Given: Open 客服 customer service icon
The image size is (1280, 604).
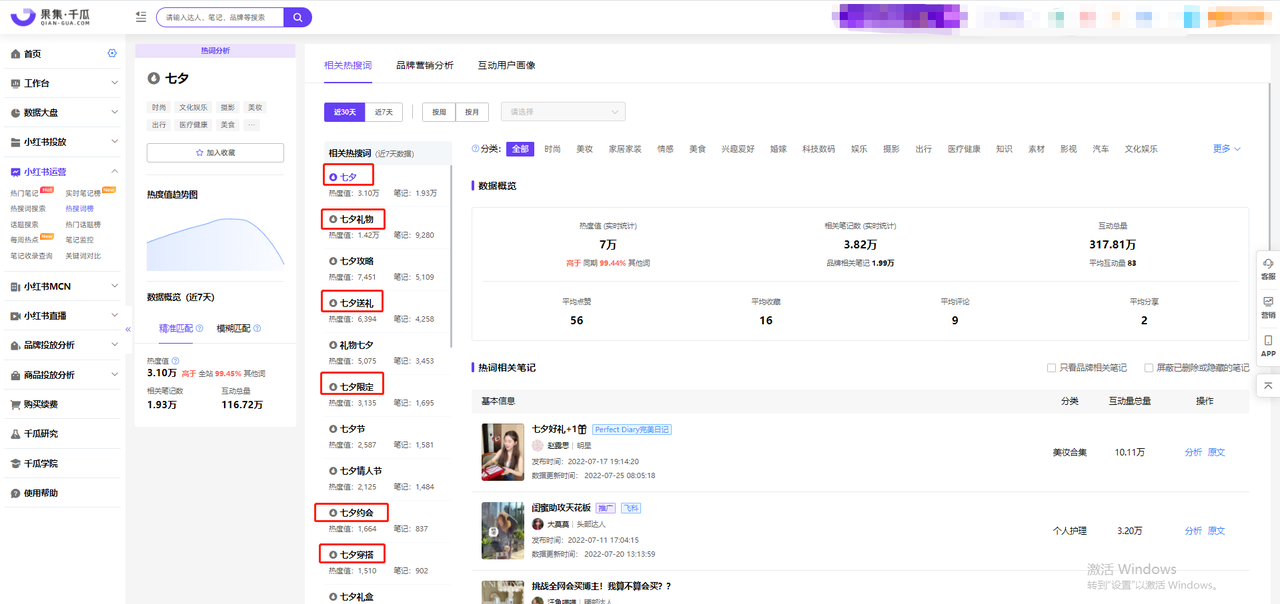Looking at the screenshot, I should click(1268, 267).
